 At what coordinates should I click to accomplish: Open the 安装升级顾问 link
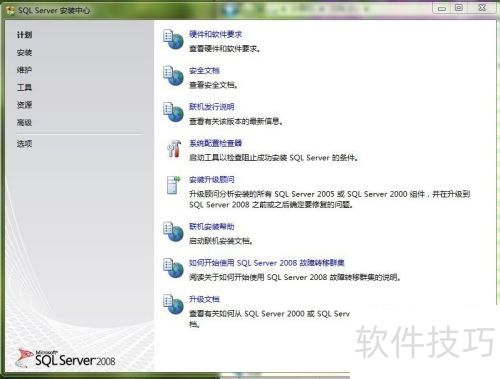(x=212, y=179)
